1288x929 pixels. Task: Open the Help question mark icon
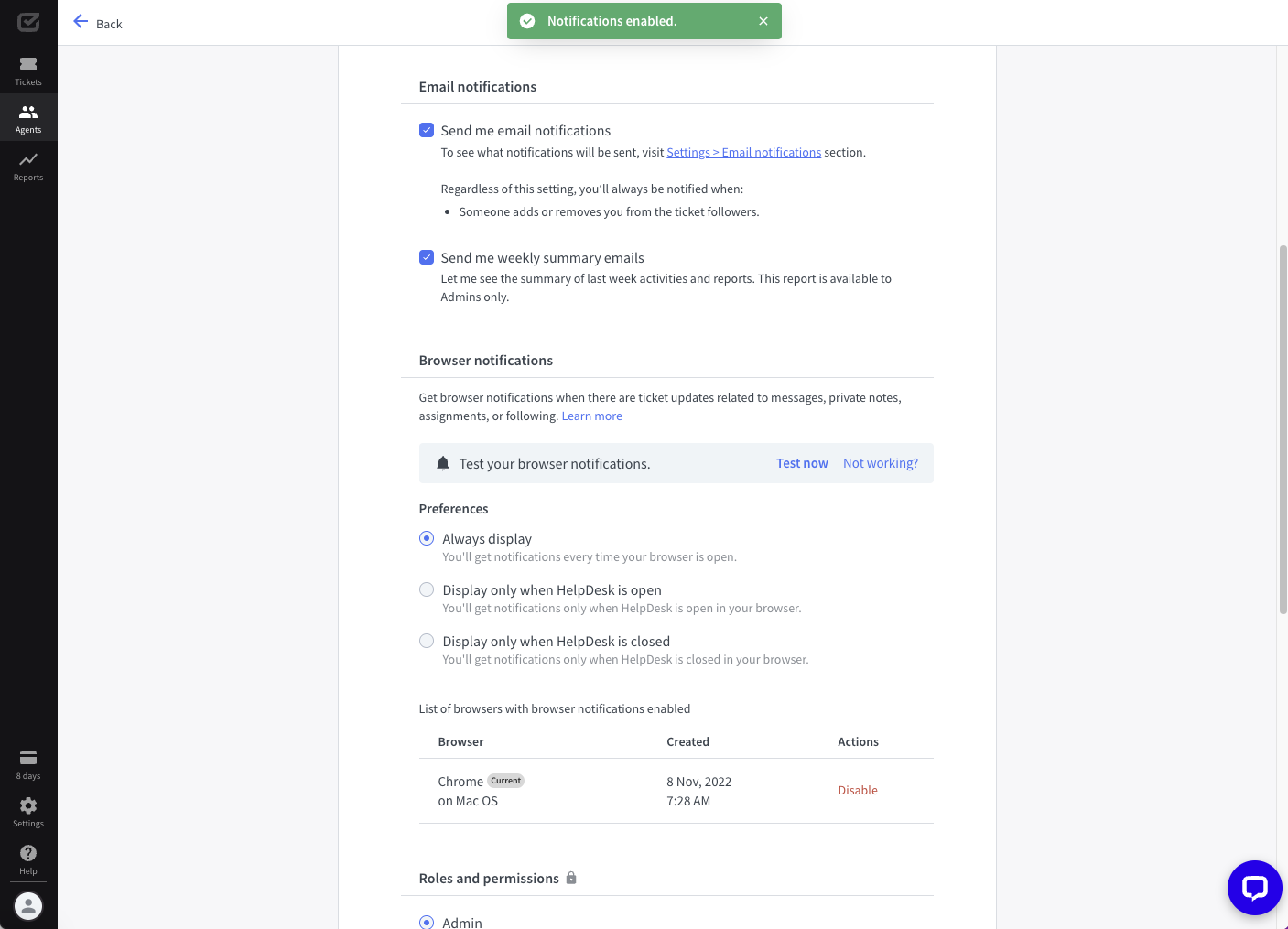click(x=28, y=853)
